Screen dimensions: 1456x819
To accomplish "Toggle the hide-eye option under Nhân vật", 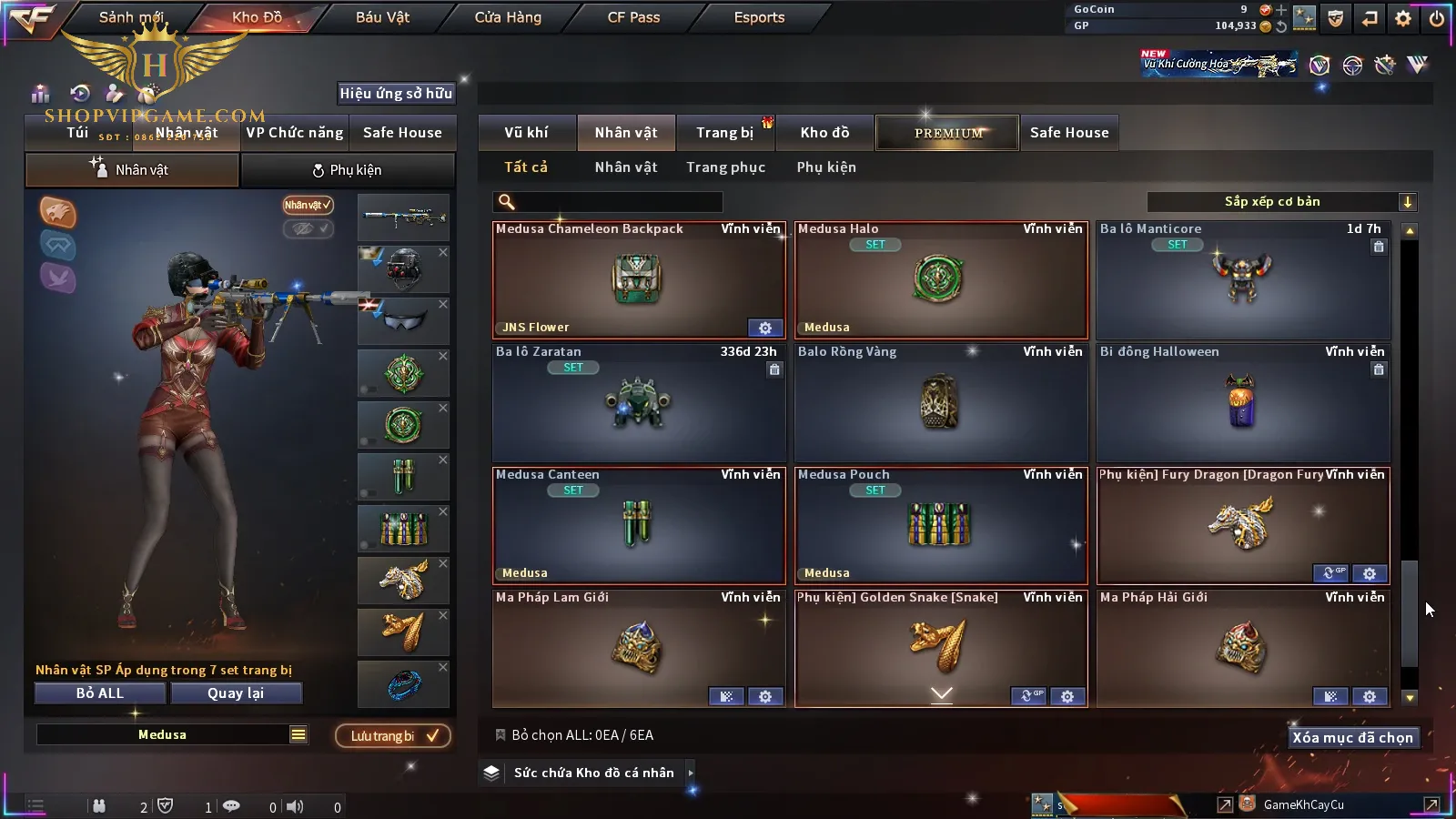I will pos(308,228).
